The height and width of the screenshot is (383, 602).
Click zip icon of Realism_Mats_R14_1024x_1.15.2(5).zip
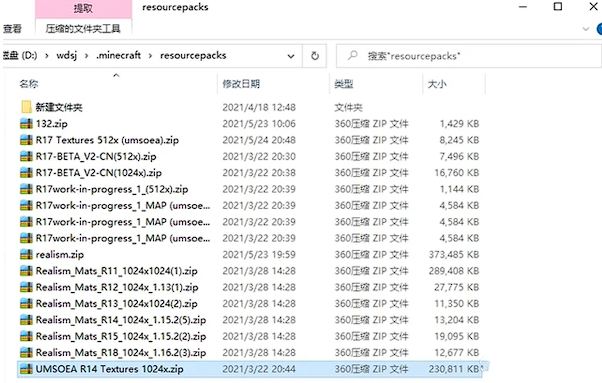[26, 320]
